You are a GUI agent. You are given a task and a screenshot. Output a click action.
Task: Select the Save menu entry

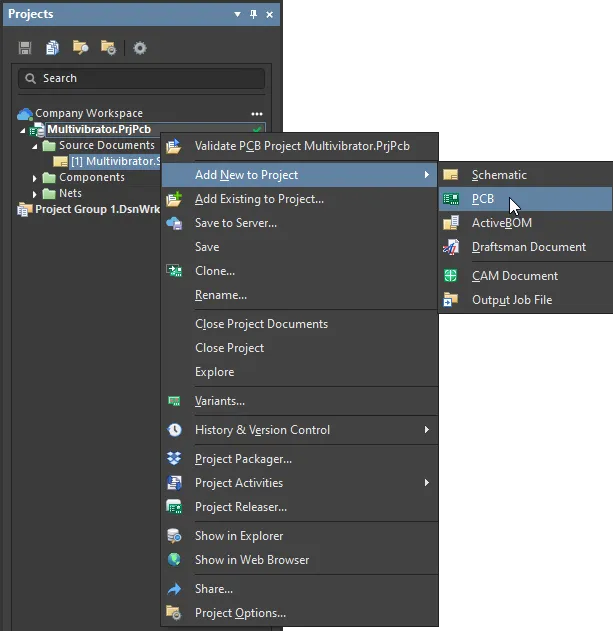[x=300, y=247]
